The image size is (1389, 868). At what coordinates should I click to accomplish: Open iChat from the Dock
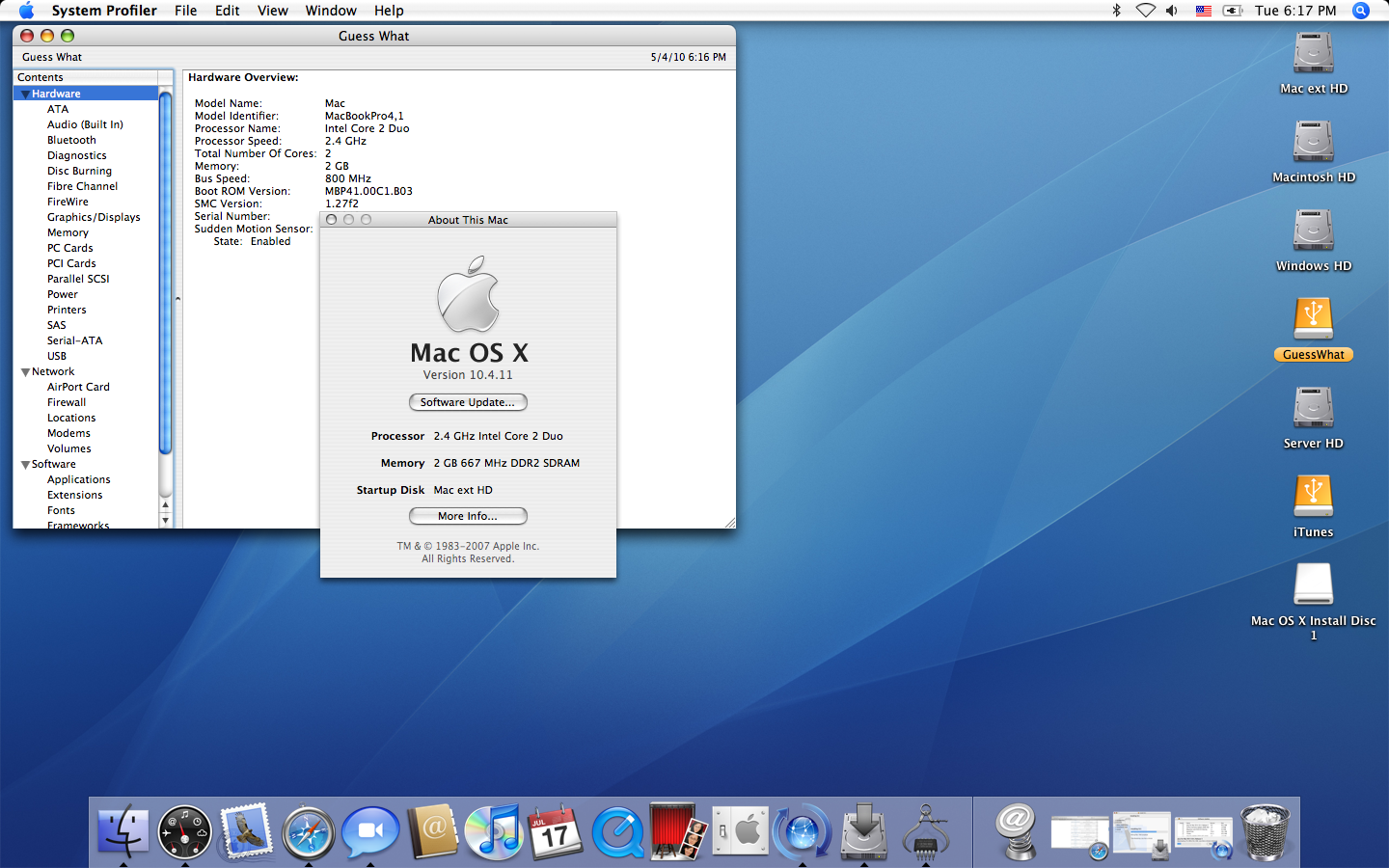pos(370,831)
